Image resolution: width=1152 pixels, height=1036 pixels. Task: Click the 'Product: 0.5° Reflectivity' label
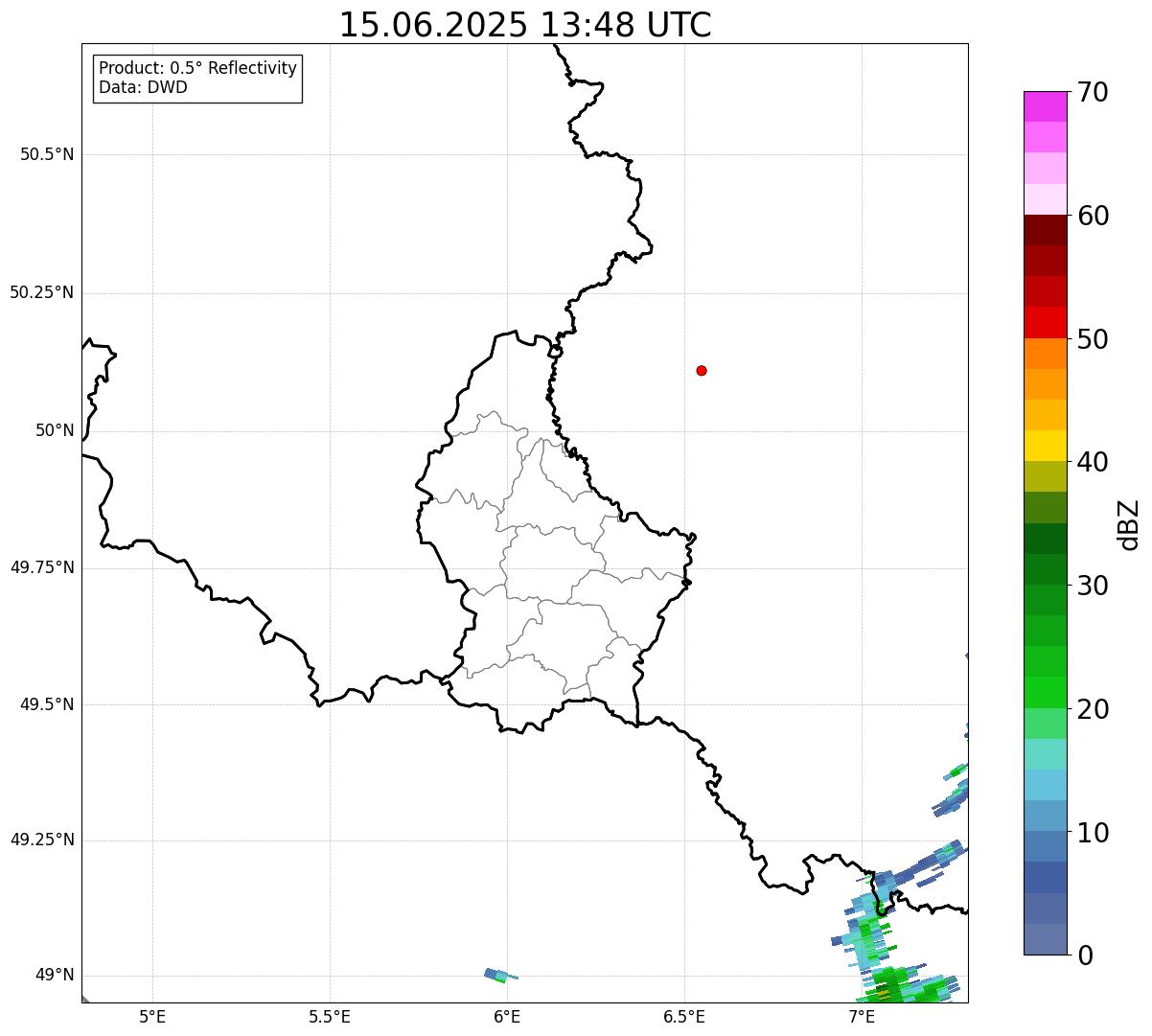[x=197, y=69]
